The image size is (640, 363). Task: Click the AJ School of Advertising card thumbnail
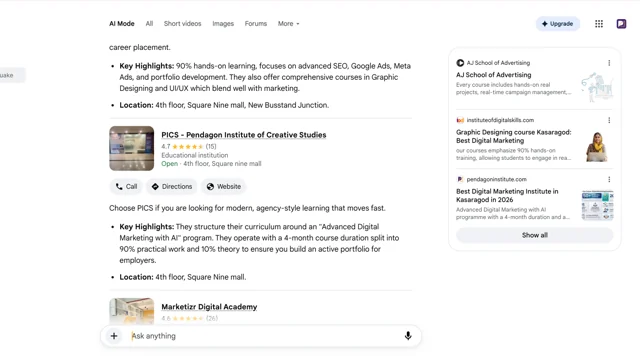pos(597,87)
